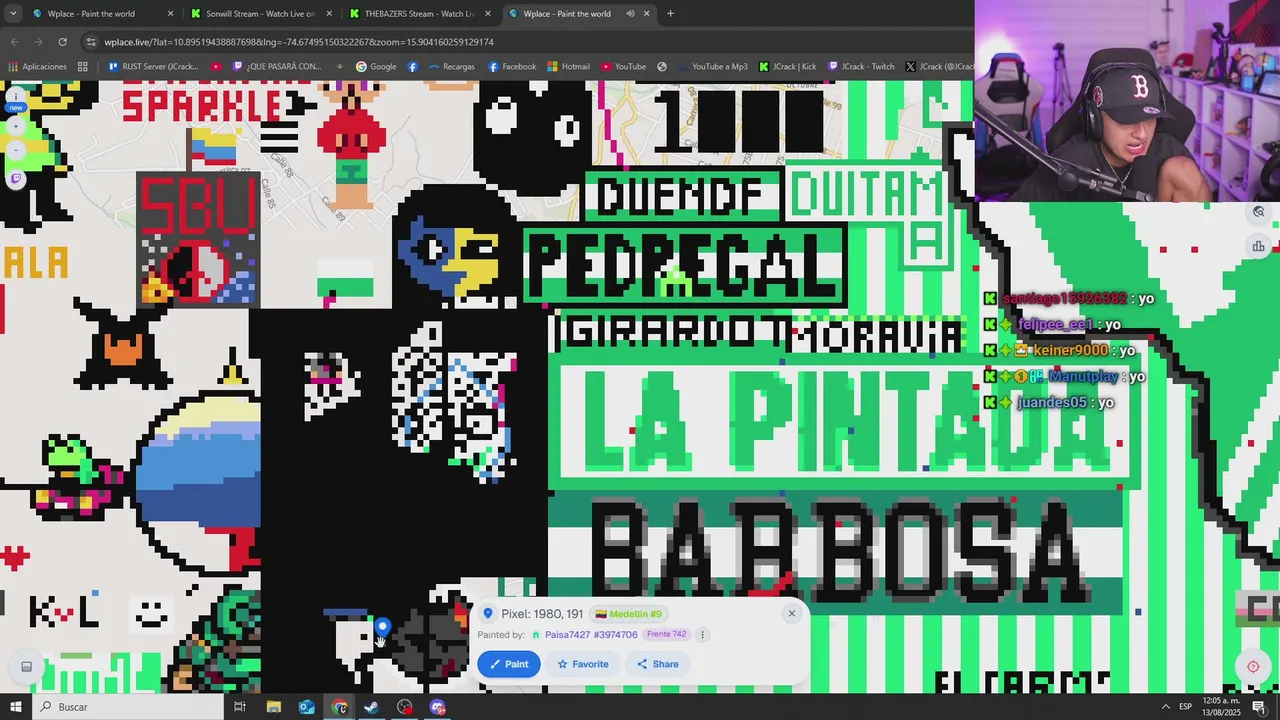The width and height of the screenshot is (1280, 720).
Task: Open Aplicaciones bookmarks shortcut
Action: tap(38, 67)
